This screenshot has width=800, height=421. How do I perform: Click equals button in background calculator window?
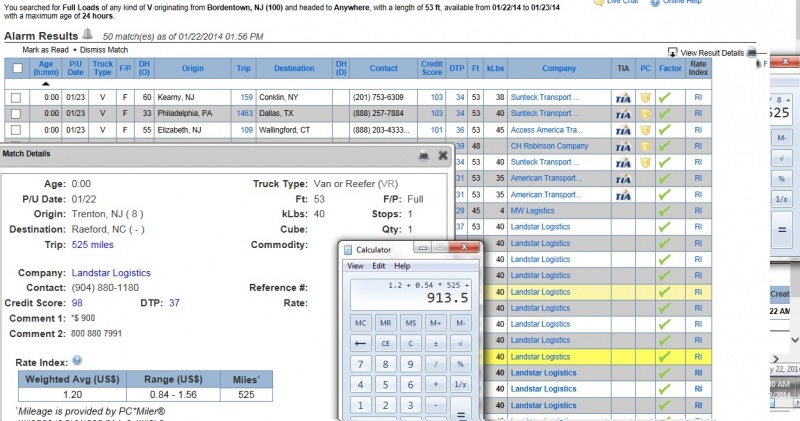coord(782,230)
